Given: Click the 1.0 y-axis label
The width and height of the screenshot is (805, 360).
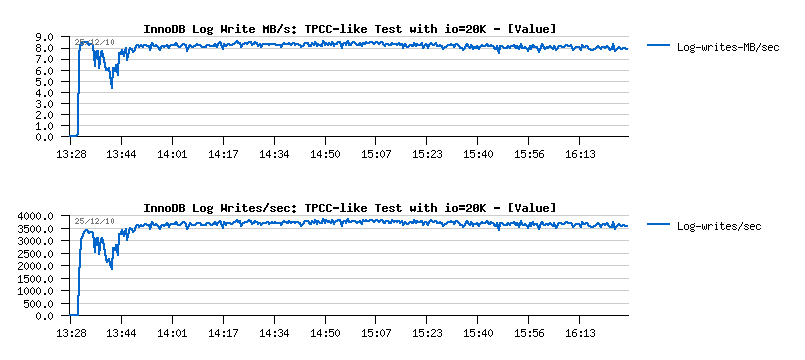Looking at the screenshot, I should pos(45,126).
